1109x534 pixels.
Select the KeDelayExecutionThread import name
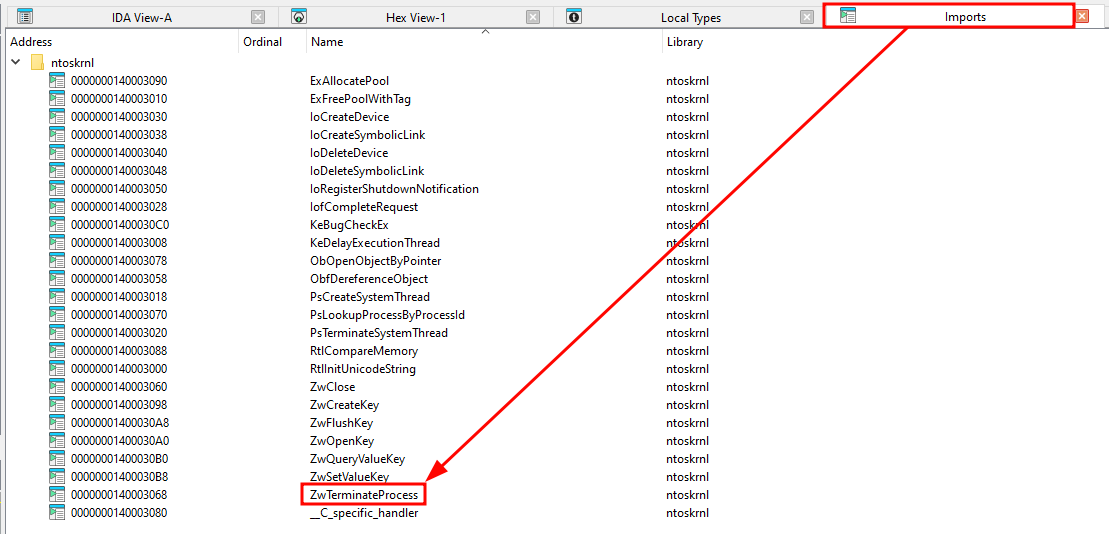pos(375,243)
